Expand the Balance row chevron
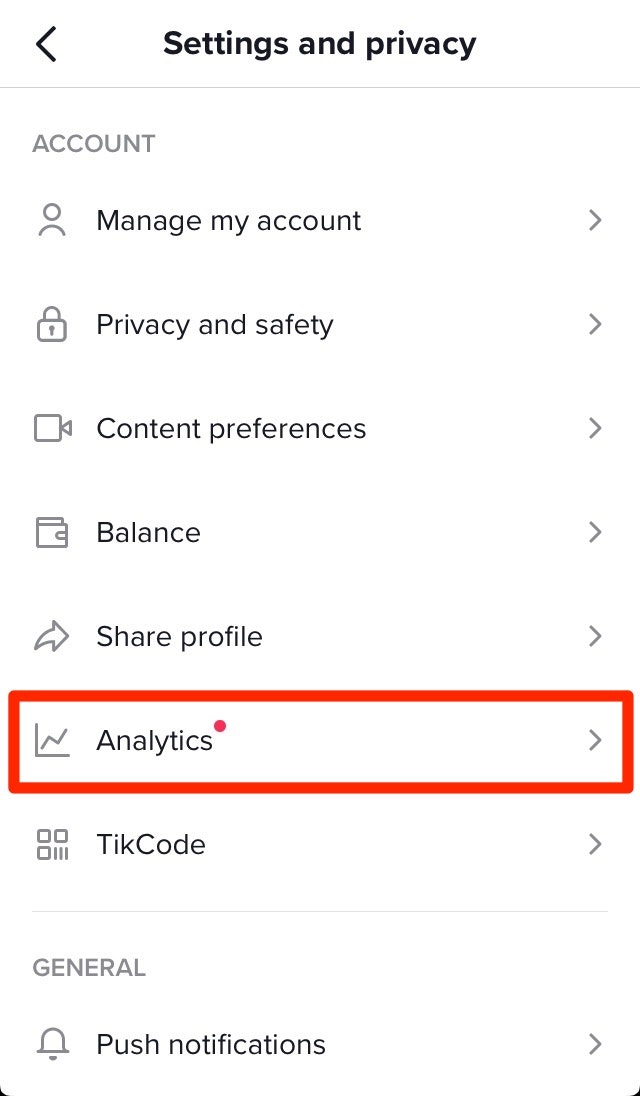 [595, 532]
